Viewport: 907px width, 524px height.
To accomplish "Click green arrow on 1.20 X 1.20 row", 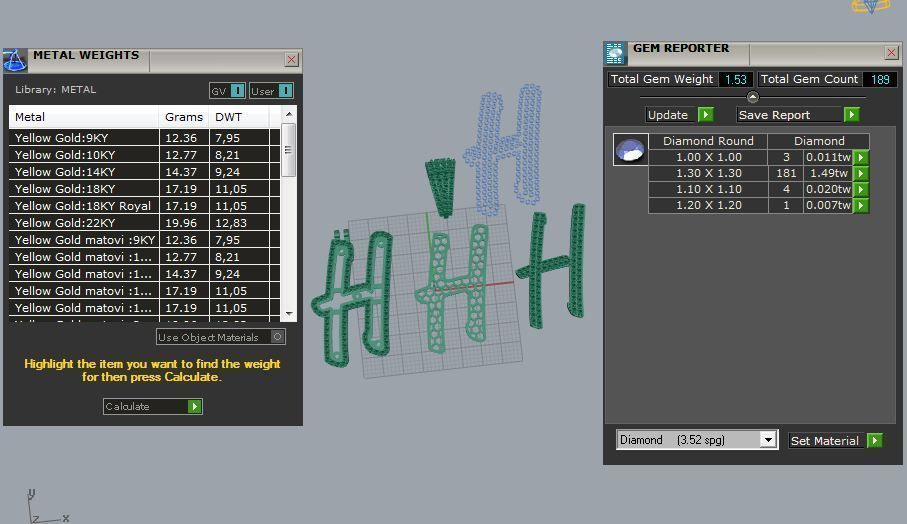I will [x=861, y=205].
